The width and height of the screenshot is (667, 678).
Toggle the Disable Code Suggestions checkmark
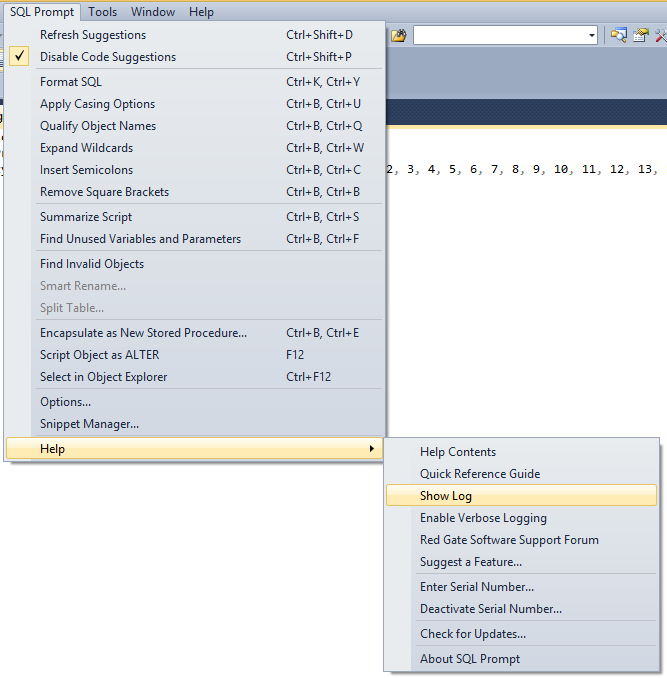(x=21, y=57)
